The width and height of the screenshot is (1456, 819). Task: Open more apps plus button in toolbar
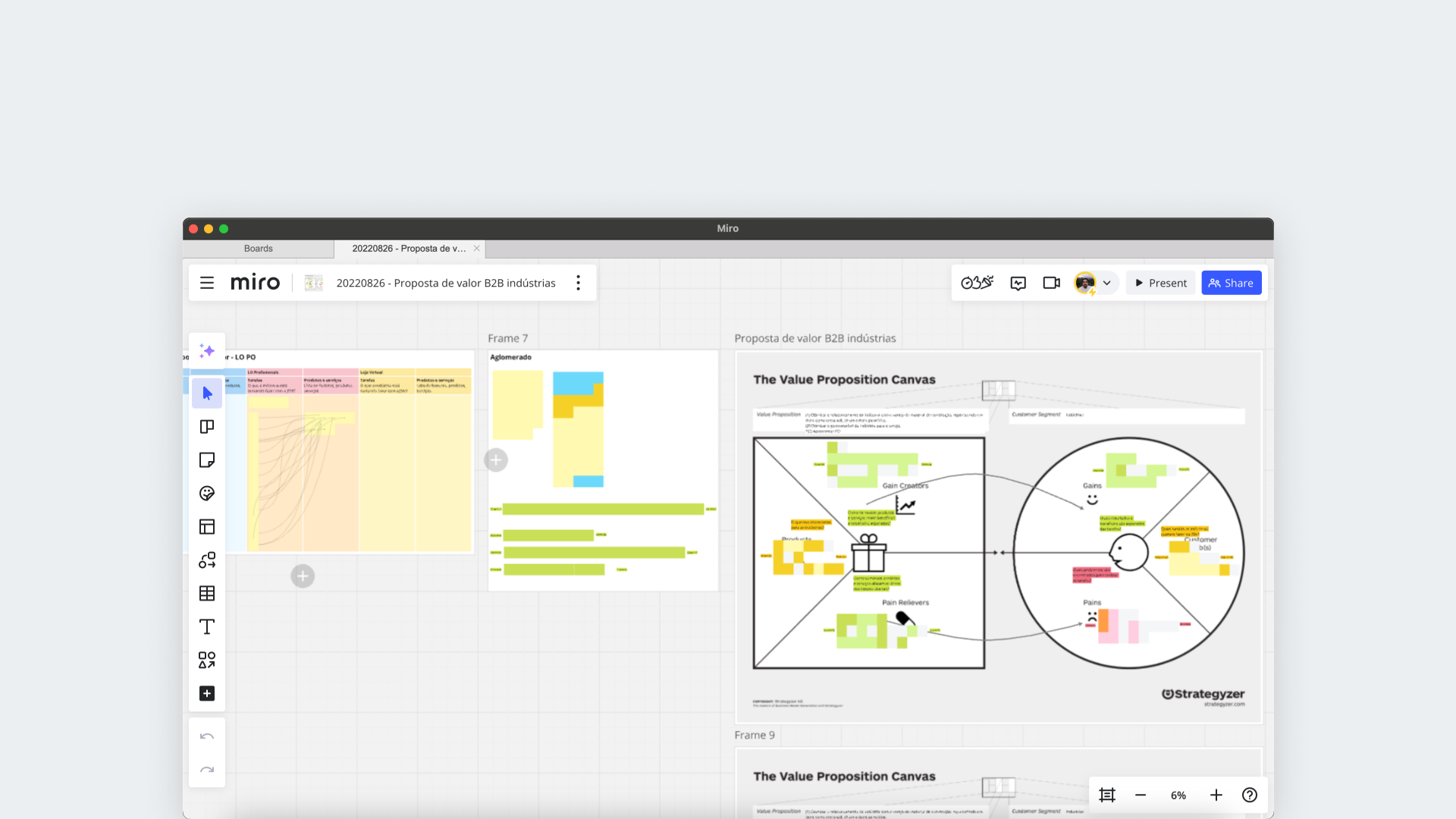click(207, 694)
